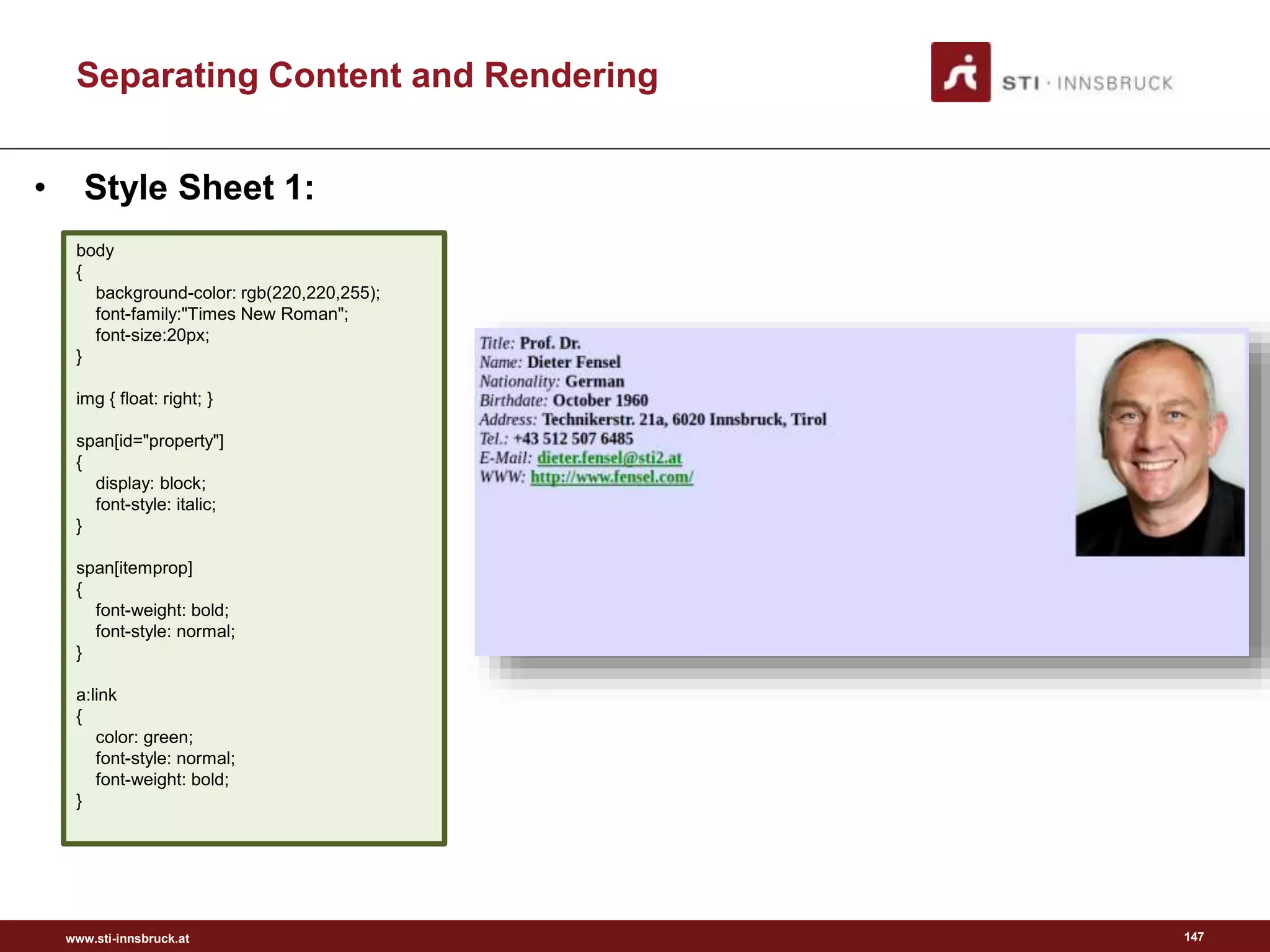The height and width of the screenshot is (952, 1270).
Task: Click the 'display: block;' line
Action: (x=151, y=483)
